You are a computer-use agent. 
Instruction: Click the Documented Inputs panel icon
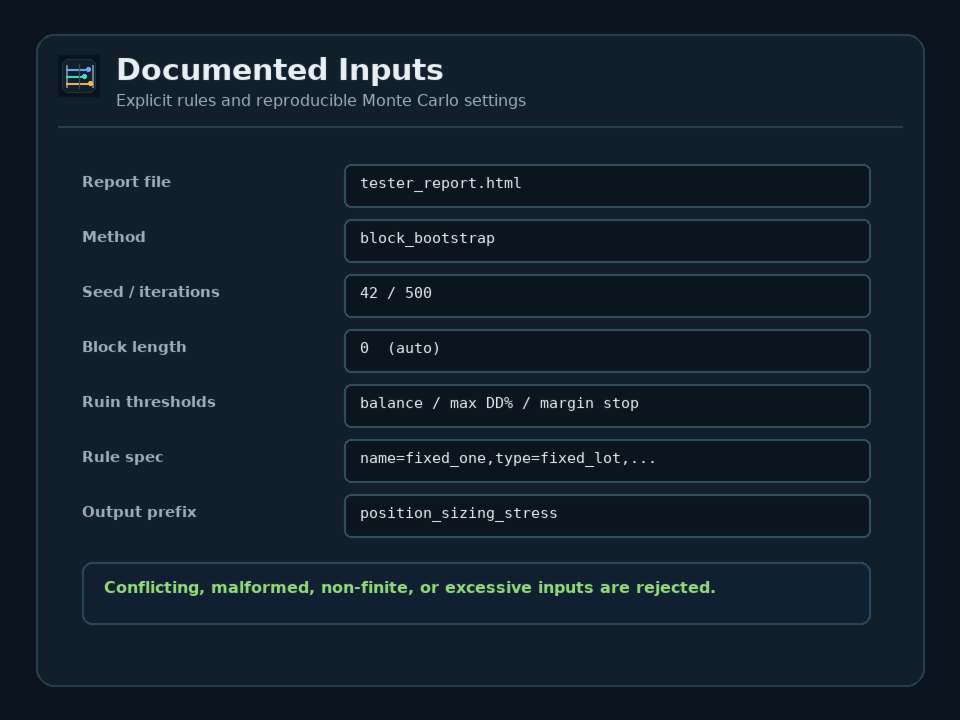(79, 76)
